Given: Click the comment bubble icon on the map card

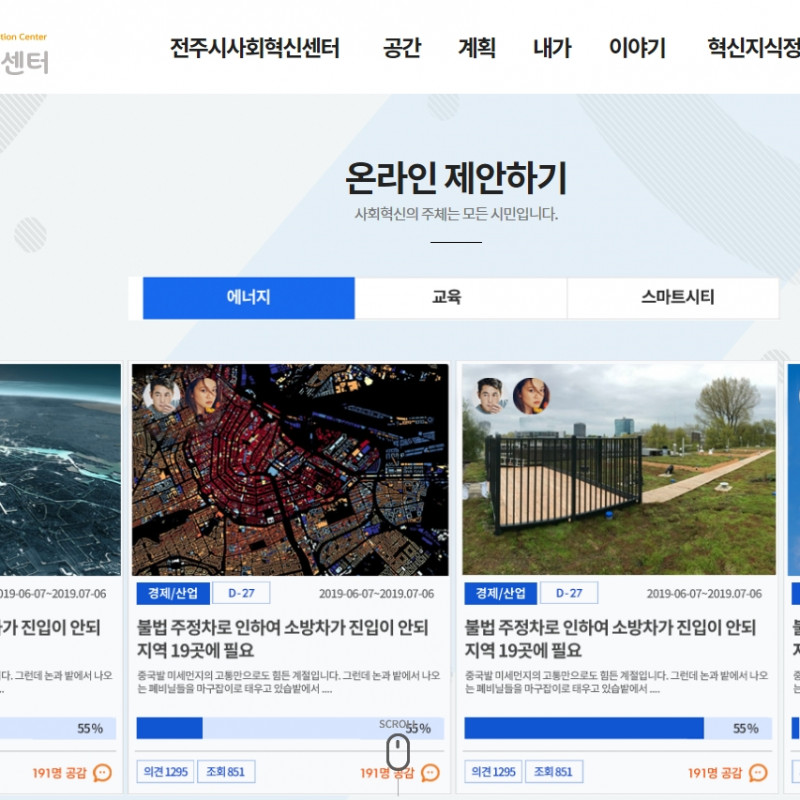Looking at the screenshot, I should [x=430, y=773].
